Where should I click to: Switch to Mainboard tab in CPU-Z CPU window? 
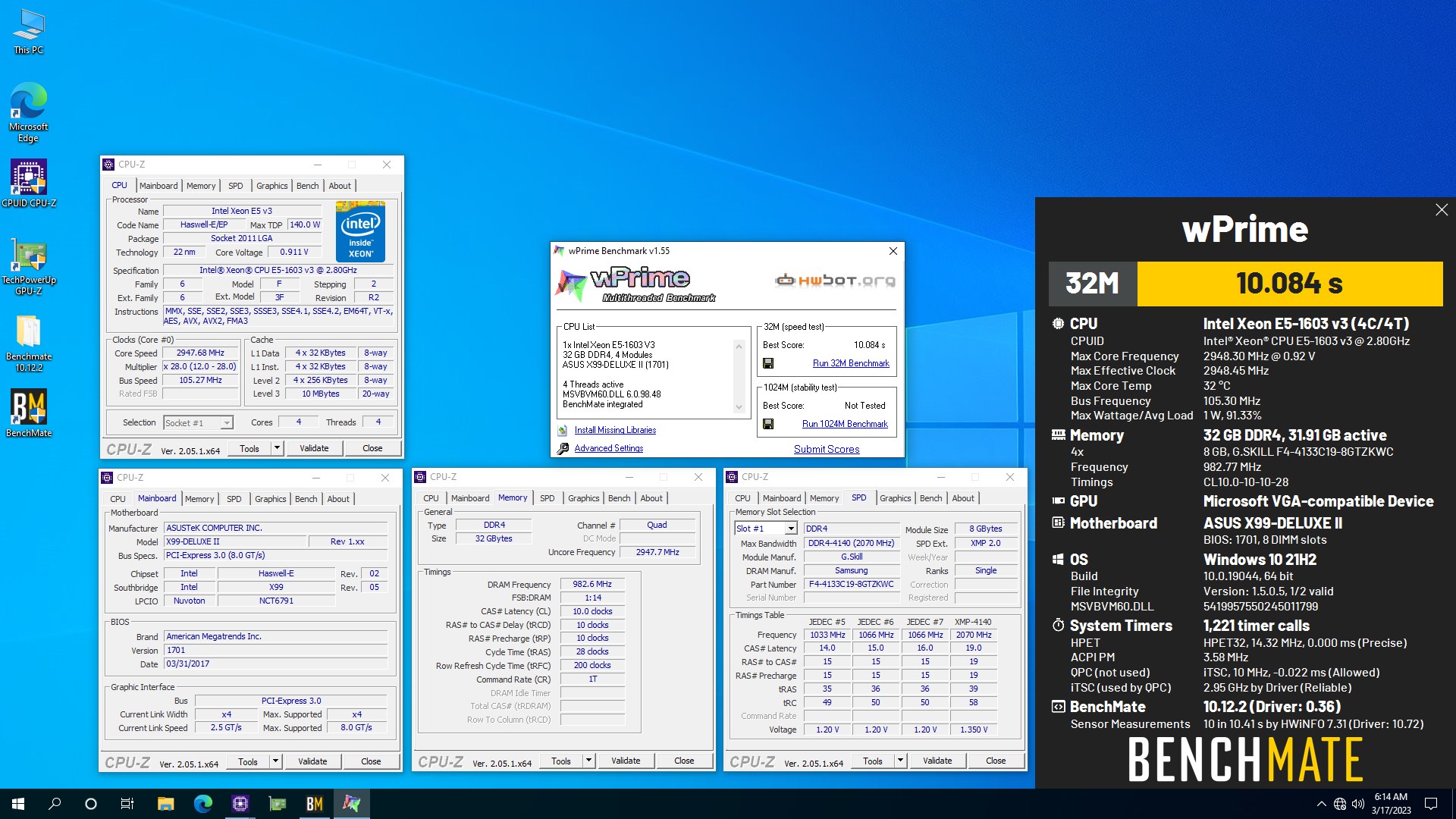point(158,186)
